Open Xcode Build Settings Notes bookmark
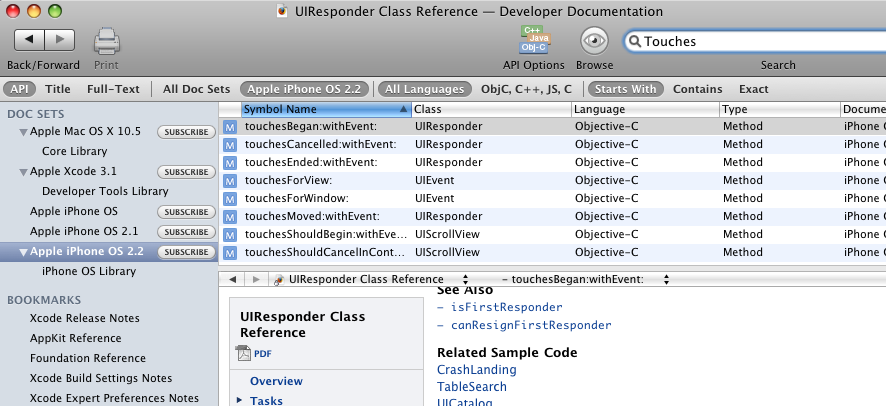The width and height of the screenshot is (886, 406). [101, 378]
